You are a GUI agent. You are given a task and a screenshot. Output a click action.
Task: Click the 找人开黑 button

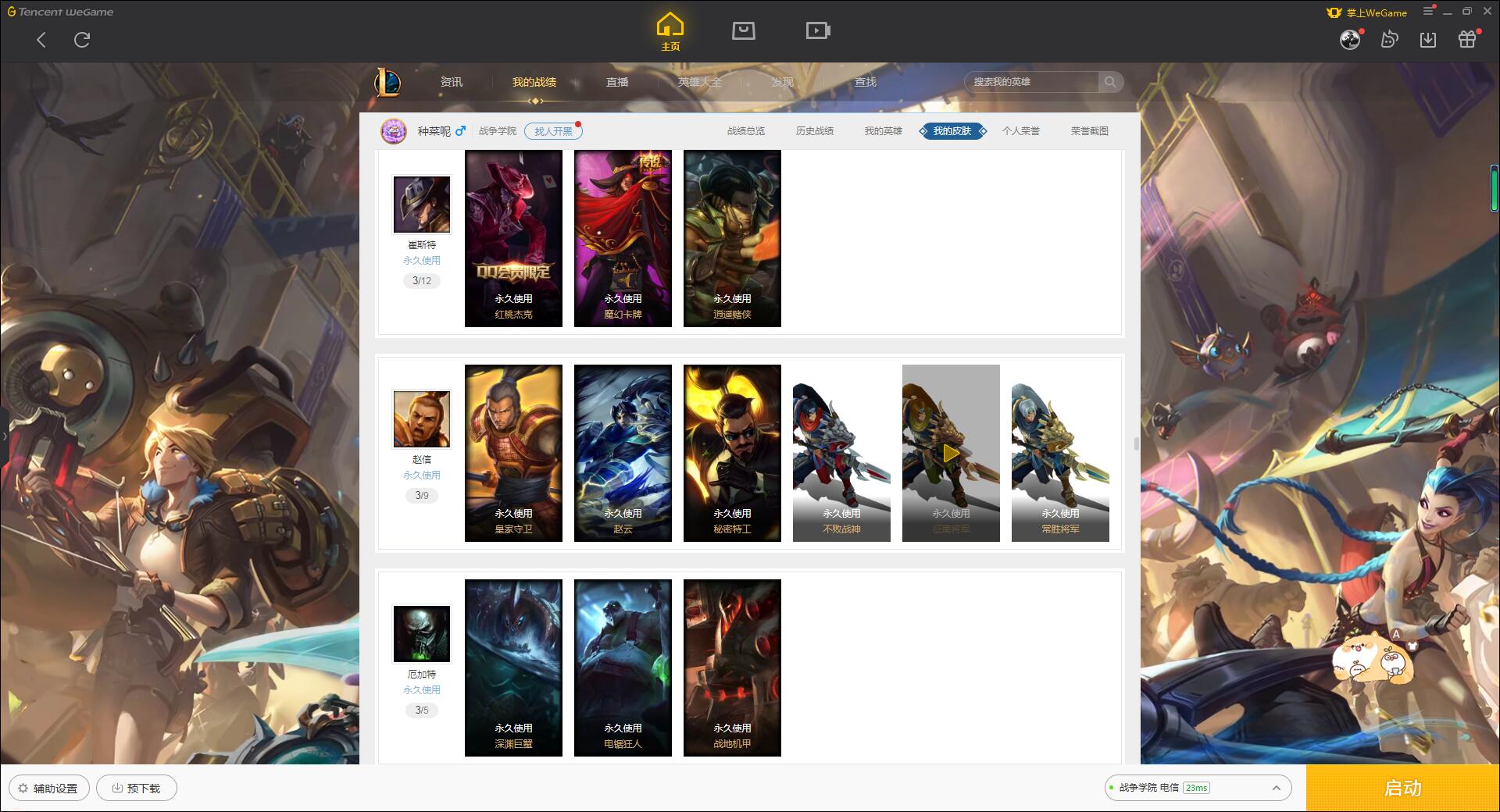(553, 131)
